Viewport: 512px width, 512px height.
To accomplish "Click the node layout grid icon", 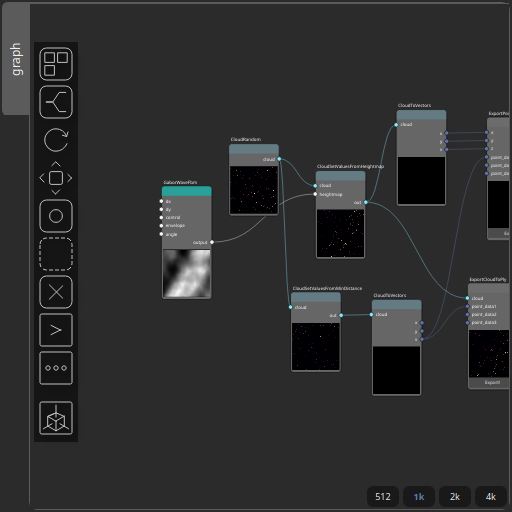I will pos(56,64).
